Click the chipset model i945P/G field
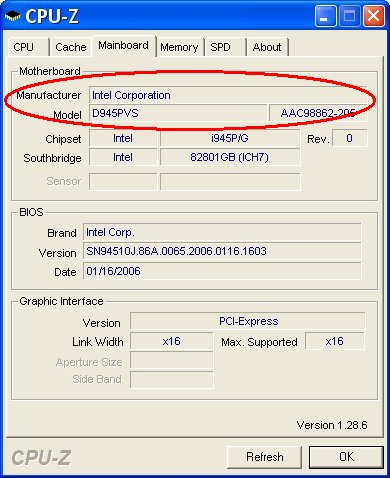The height and width of the screenshot is (478, 390). click(x=230, y=138)
